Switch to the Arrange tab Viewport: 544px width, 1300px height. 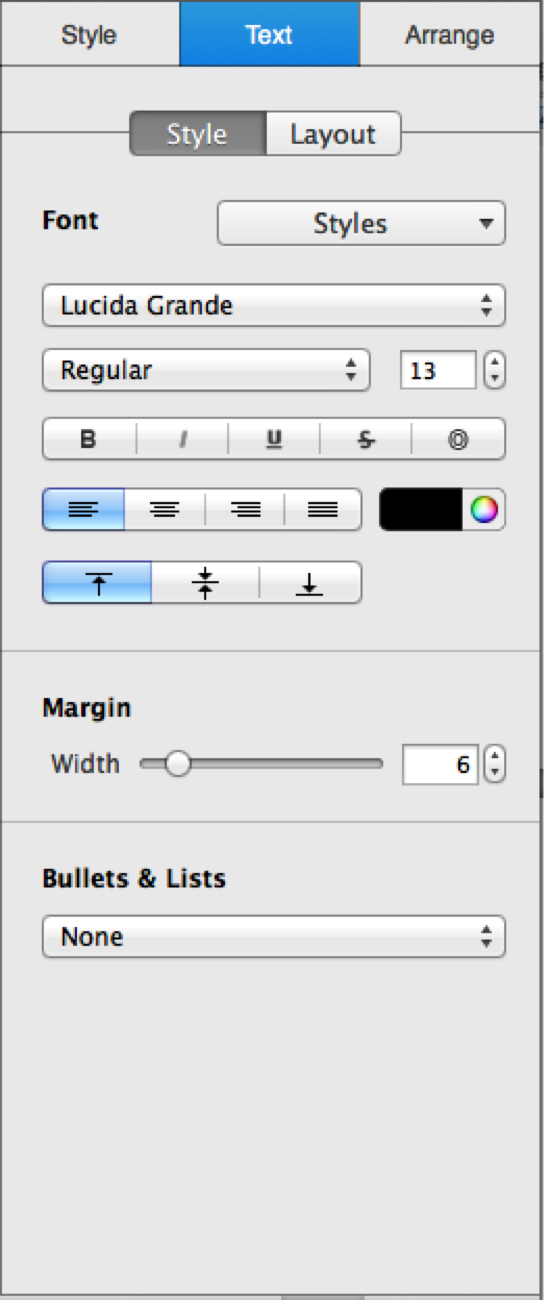tap(450, 35)
